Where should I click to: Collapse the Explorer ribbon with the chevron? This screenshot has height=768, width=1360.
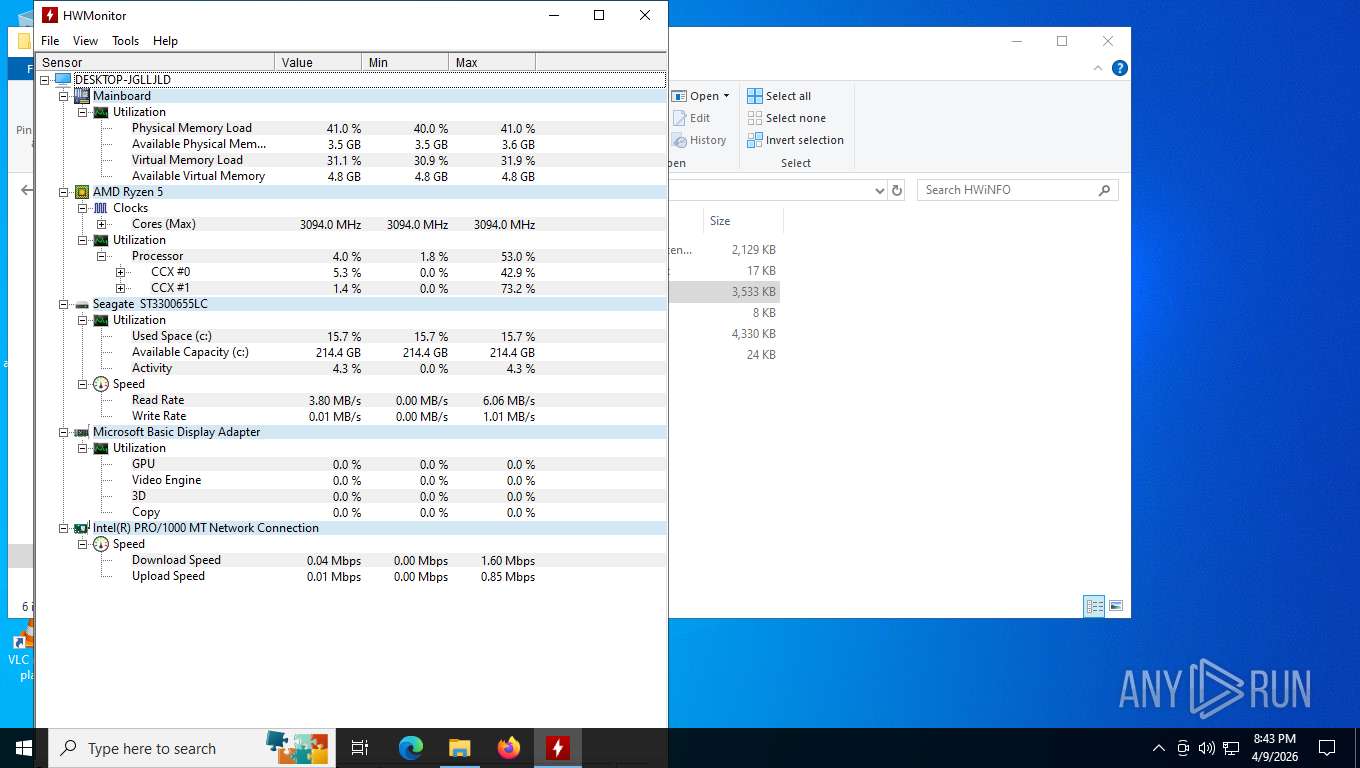point(1099,68)
